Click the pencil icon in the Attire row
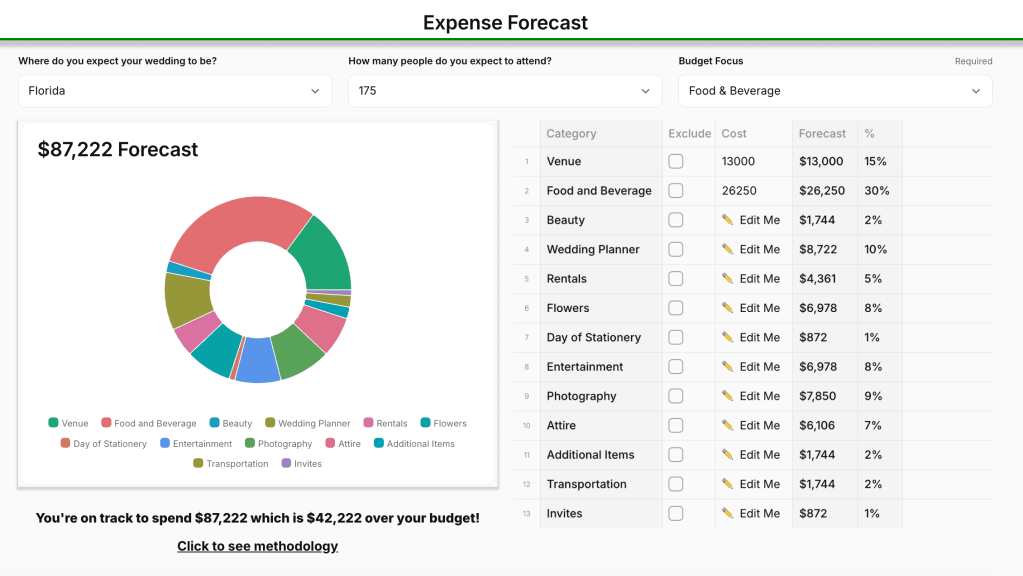Image resolution: width=1023 pixels, height=576 pixels. click(x=727, y=425)
